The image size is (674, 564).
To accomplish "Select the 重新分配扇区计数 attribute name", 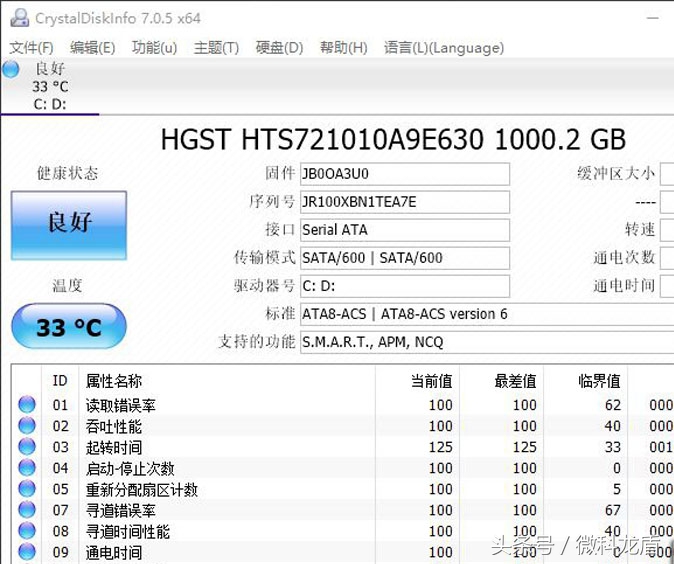I will coord(142,490).
